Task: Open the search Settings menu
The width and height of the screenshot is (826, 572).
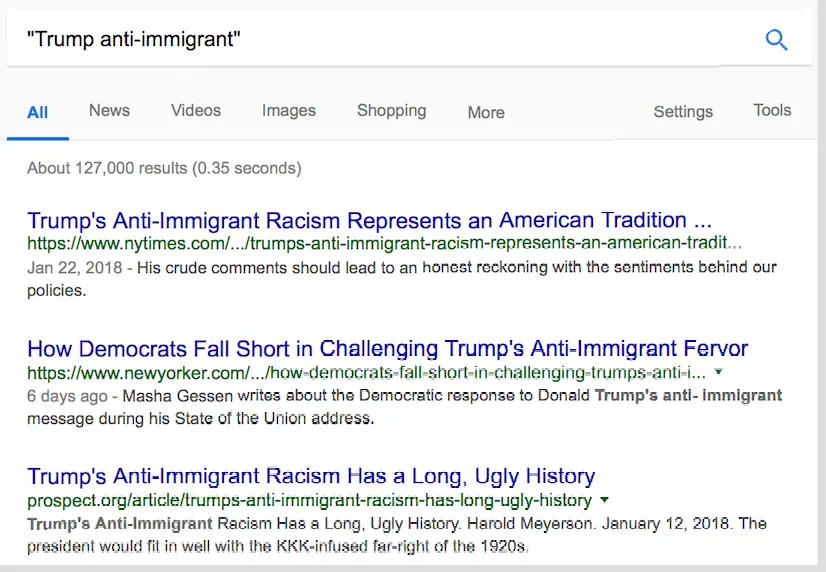Action: (x=683, y=112)
